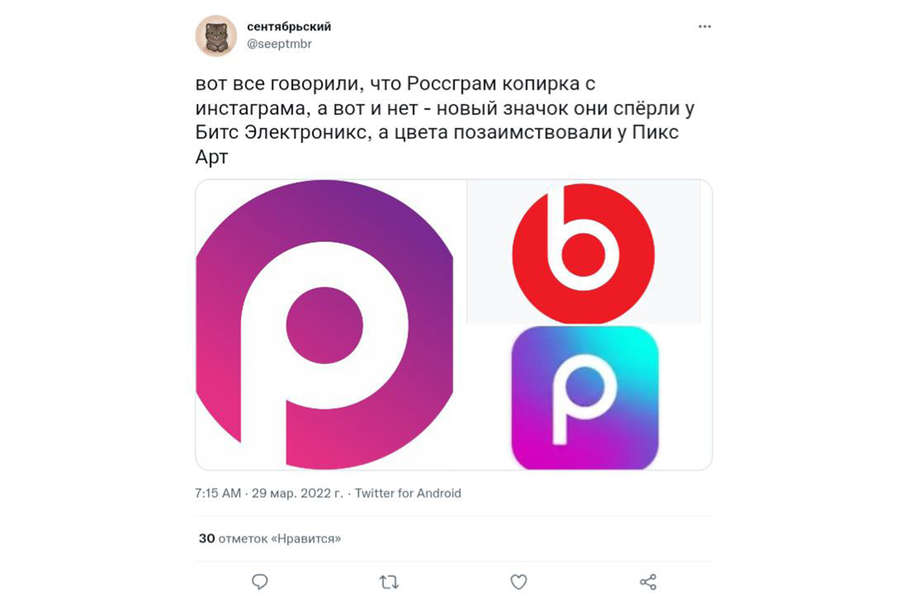
Task: Click the Twitter for Android source link
Action: [408, 493]
